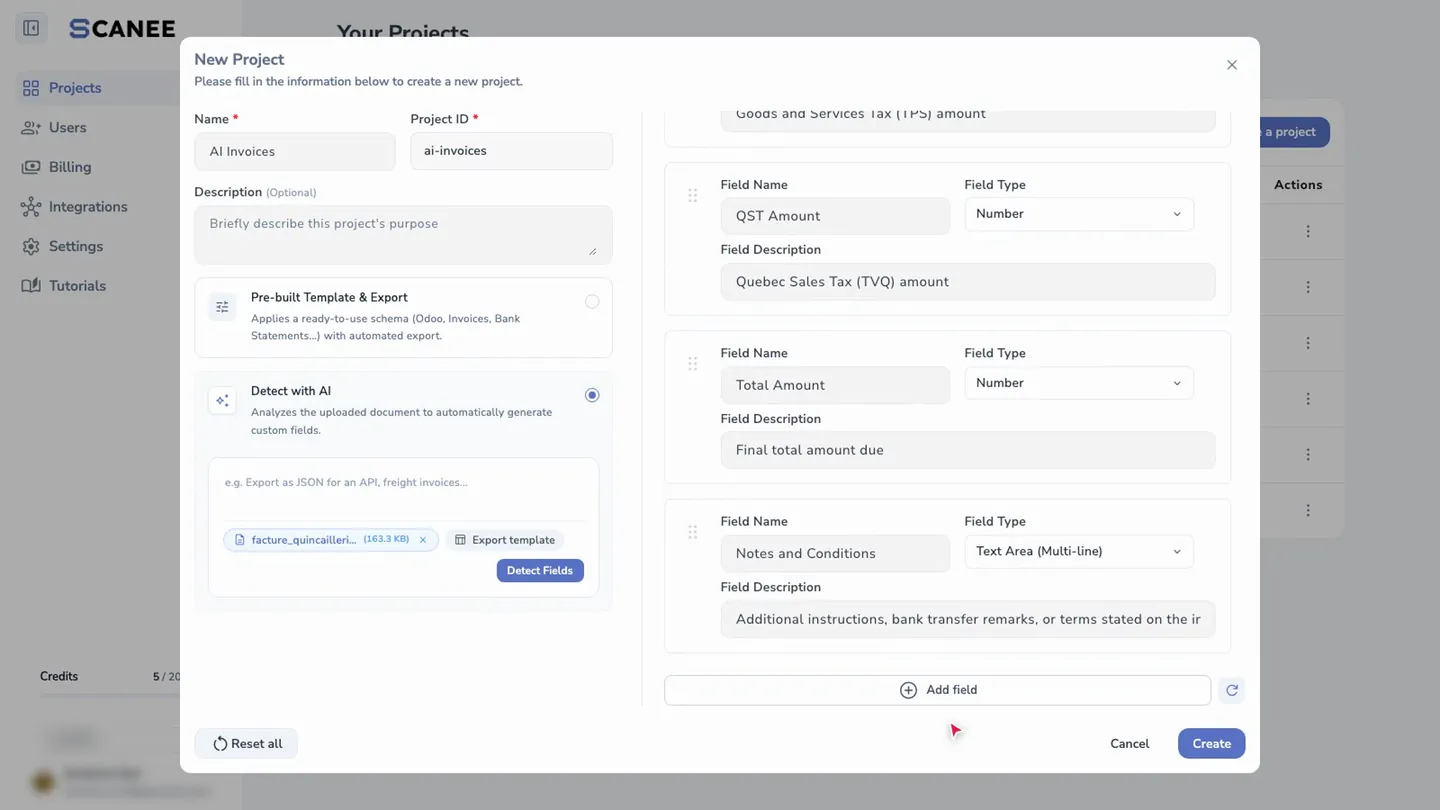The image size is (1440, 810).
Task: Edit the Quebec Sales Tax description field
Action: [968, 282]
